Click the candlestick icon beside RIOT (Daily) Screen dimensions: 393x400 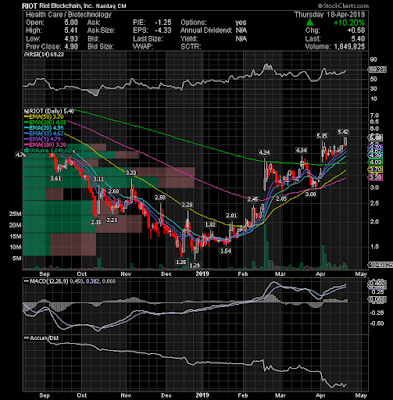(25, 110)
